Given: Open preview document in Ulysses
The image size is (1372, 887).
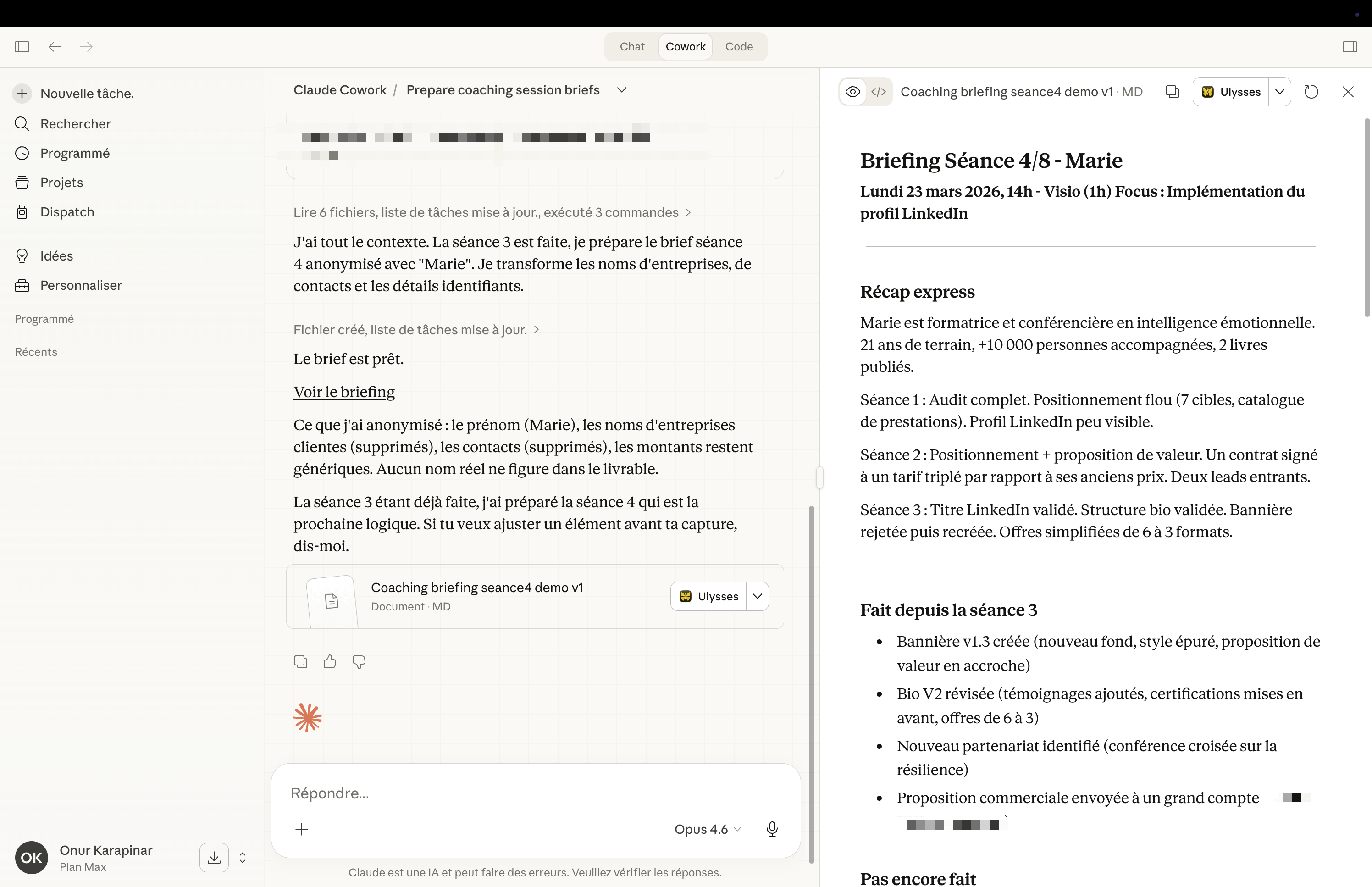Looking at the screenshot, I should point(1231,92).
